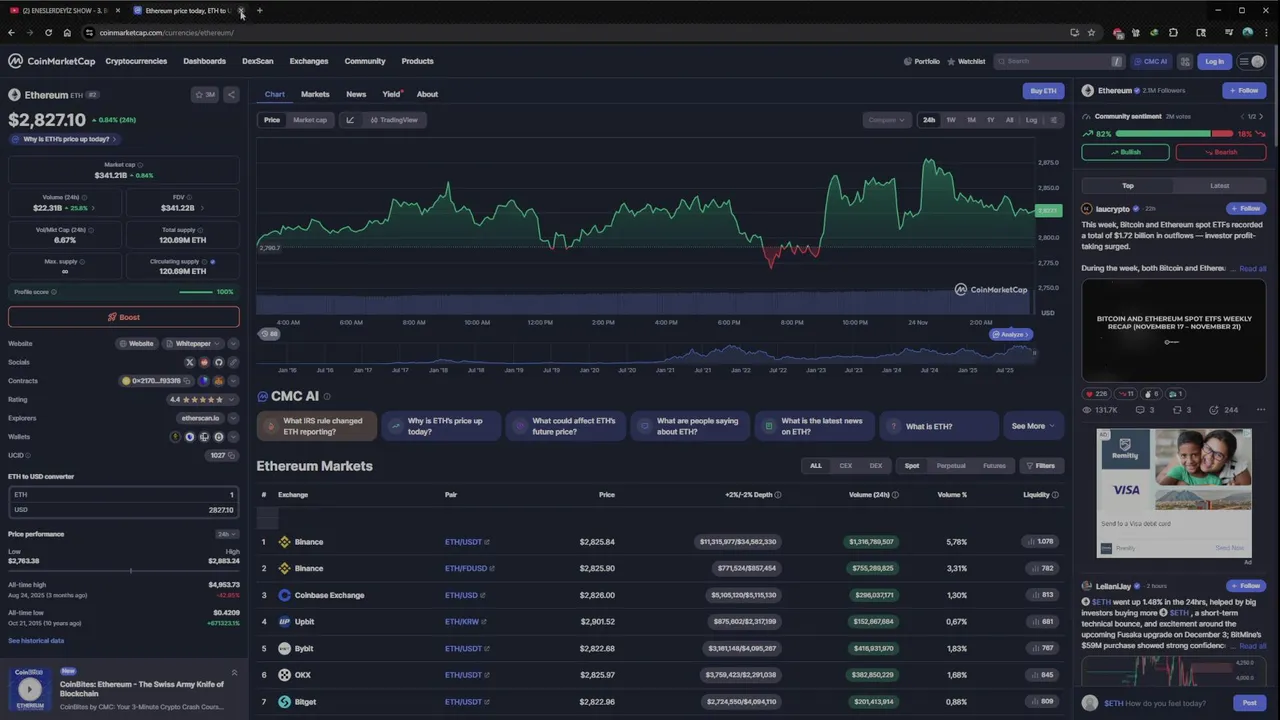Viewport: 1280px width, 720px height.
Task: Click the 82% bullish sentiment bar
Action: (x=1164, y=133)
